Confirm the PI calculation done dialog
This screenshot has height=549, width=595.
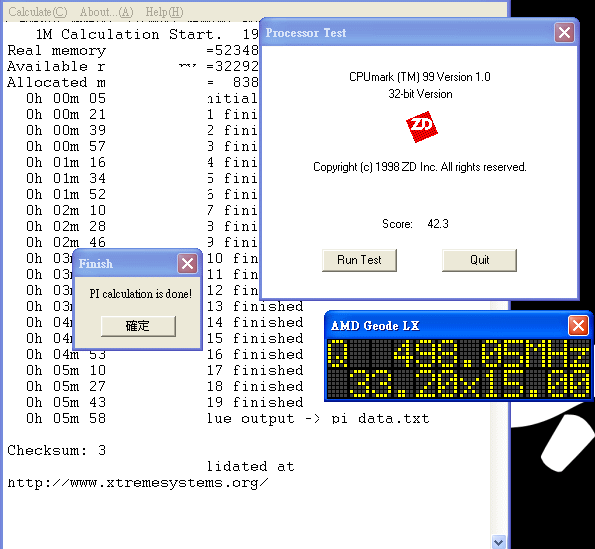(x=138, y=326)
